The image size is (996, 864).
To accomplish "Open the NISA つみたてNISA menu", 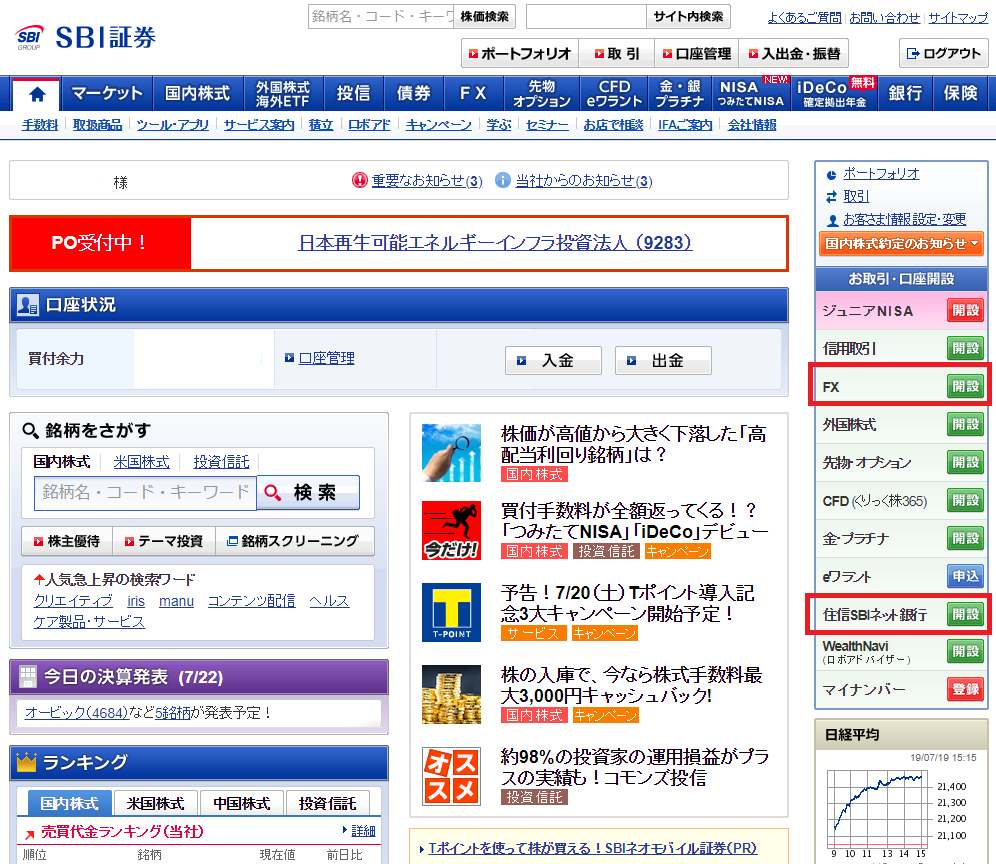I will (751, 93).
